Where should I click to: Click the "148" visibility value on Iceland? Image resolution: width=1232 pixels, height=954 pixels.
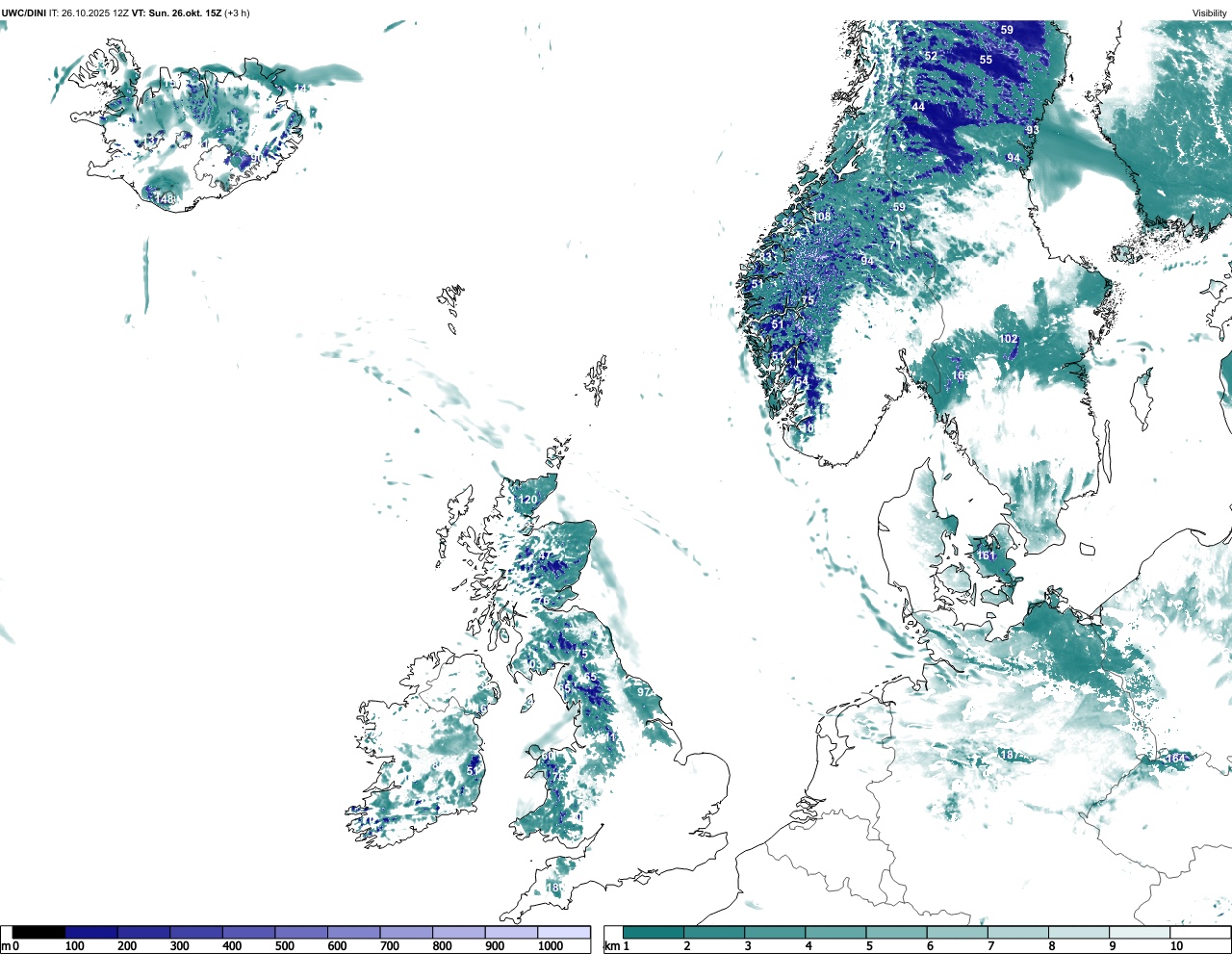coord(165,199)
